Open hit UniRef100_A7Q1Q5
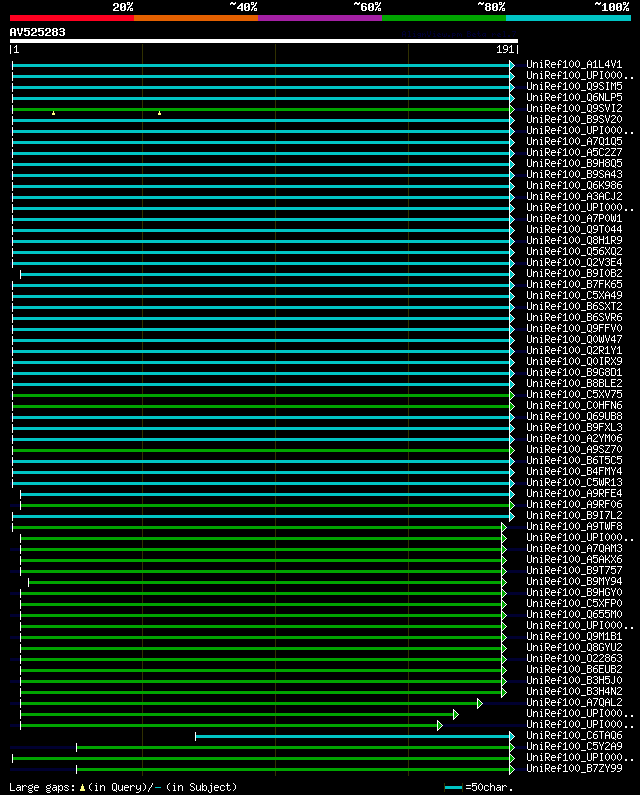The width and height of the screenshot is (640, 795). tap(574, 142)
